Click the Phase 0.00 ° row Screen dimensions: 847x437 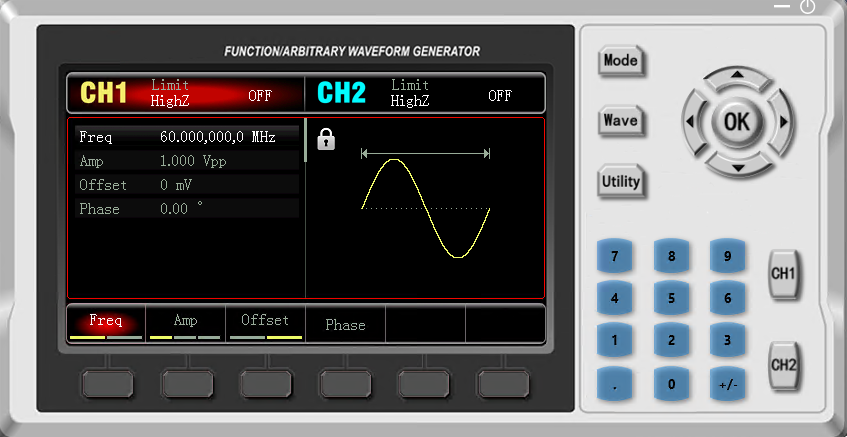click(187, 209)
